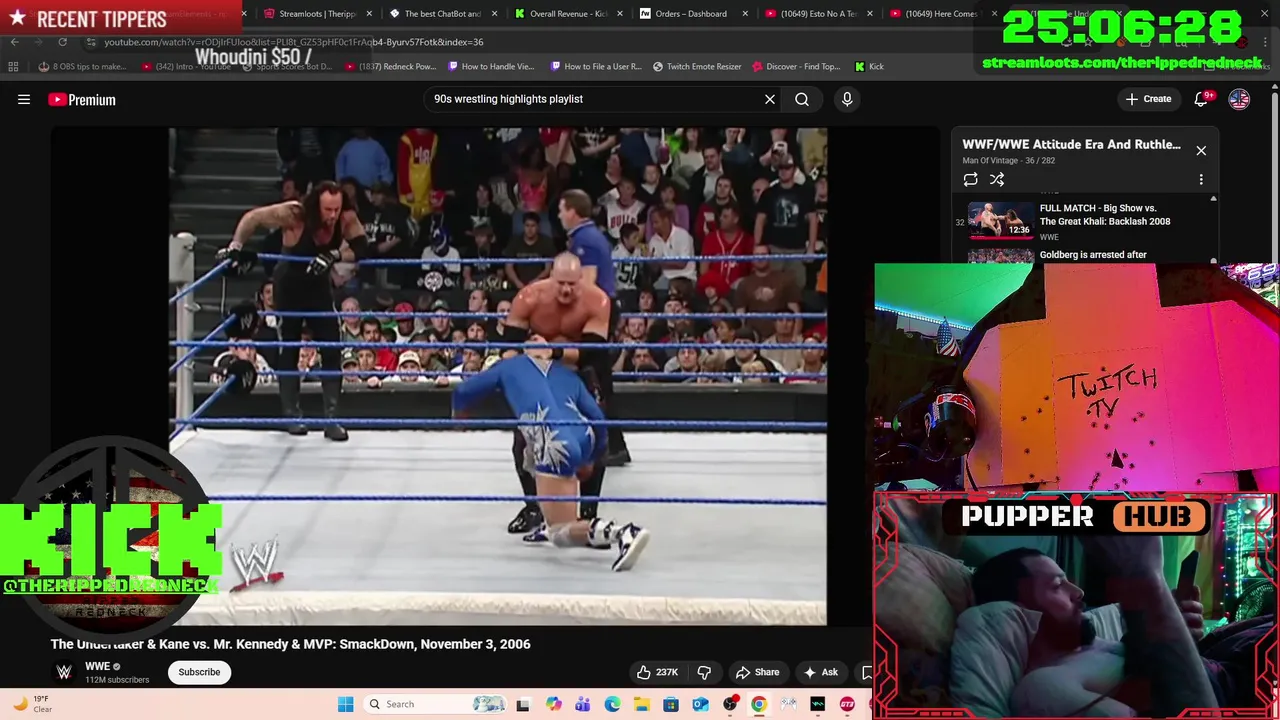Open YouTube notifications bell

(x=1202, y=99)
